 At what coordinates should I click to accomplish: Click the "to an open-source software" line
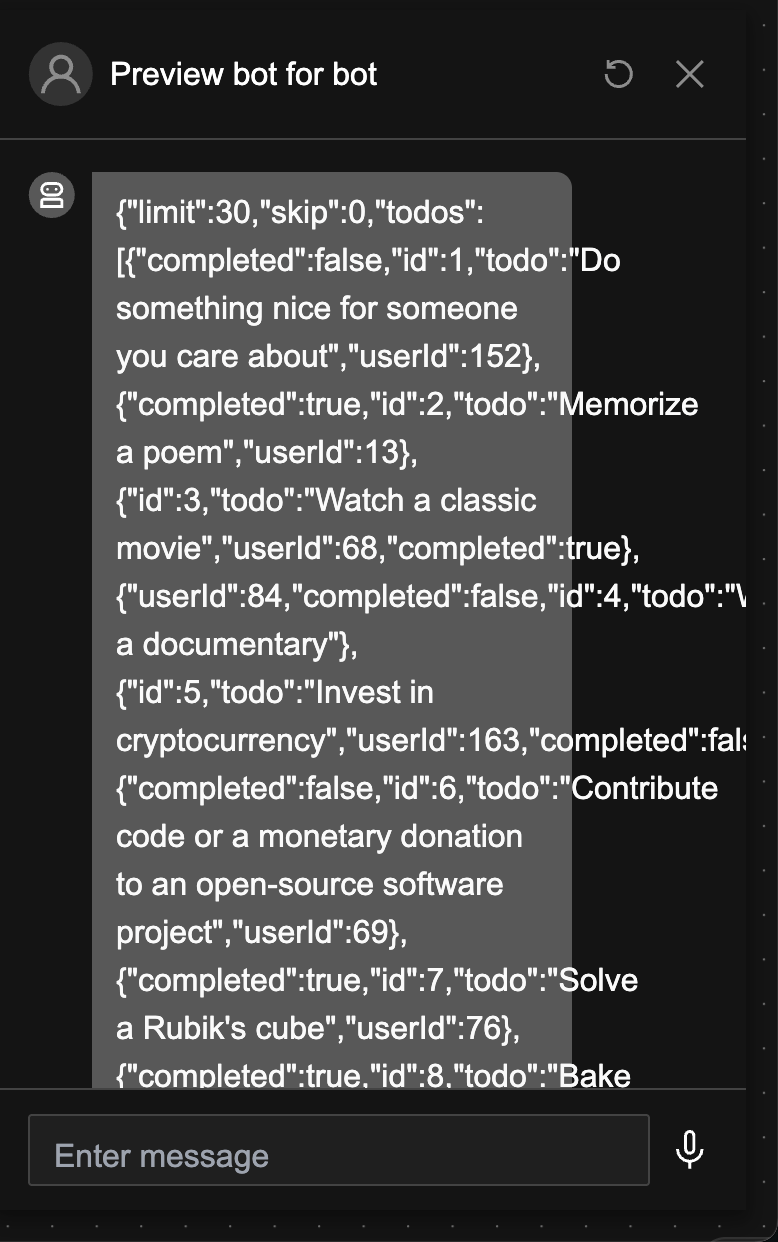coord(309,884)
